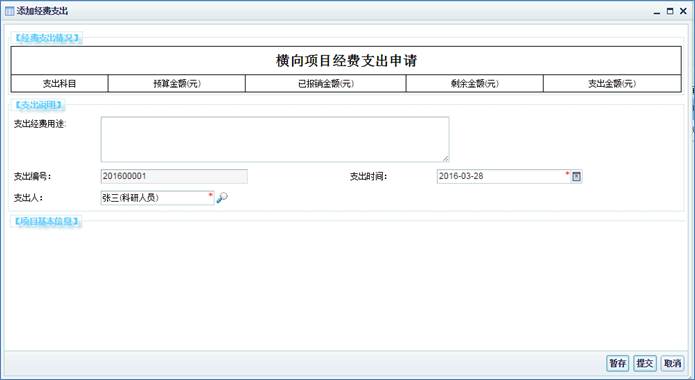Screen dimensions: 695x380
Task: Click the 预算金额(元) column header
Action: click(x=177, y=83)
